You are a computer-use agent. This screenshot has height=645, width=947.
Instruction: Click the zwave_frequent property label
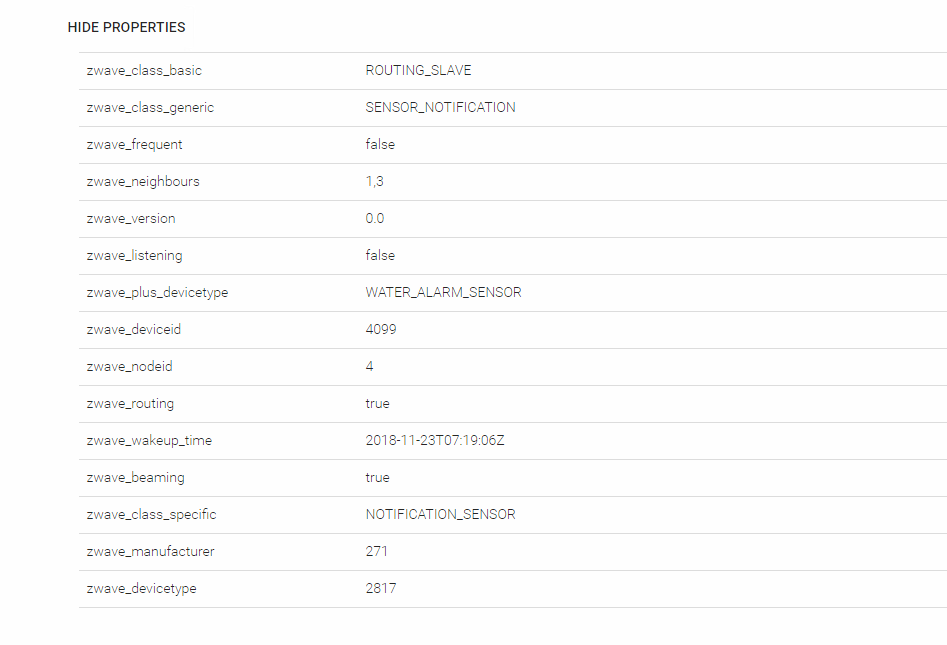(134, 145)
